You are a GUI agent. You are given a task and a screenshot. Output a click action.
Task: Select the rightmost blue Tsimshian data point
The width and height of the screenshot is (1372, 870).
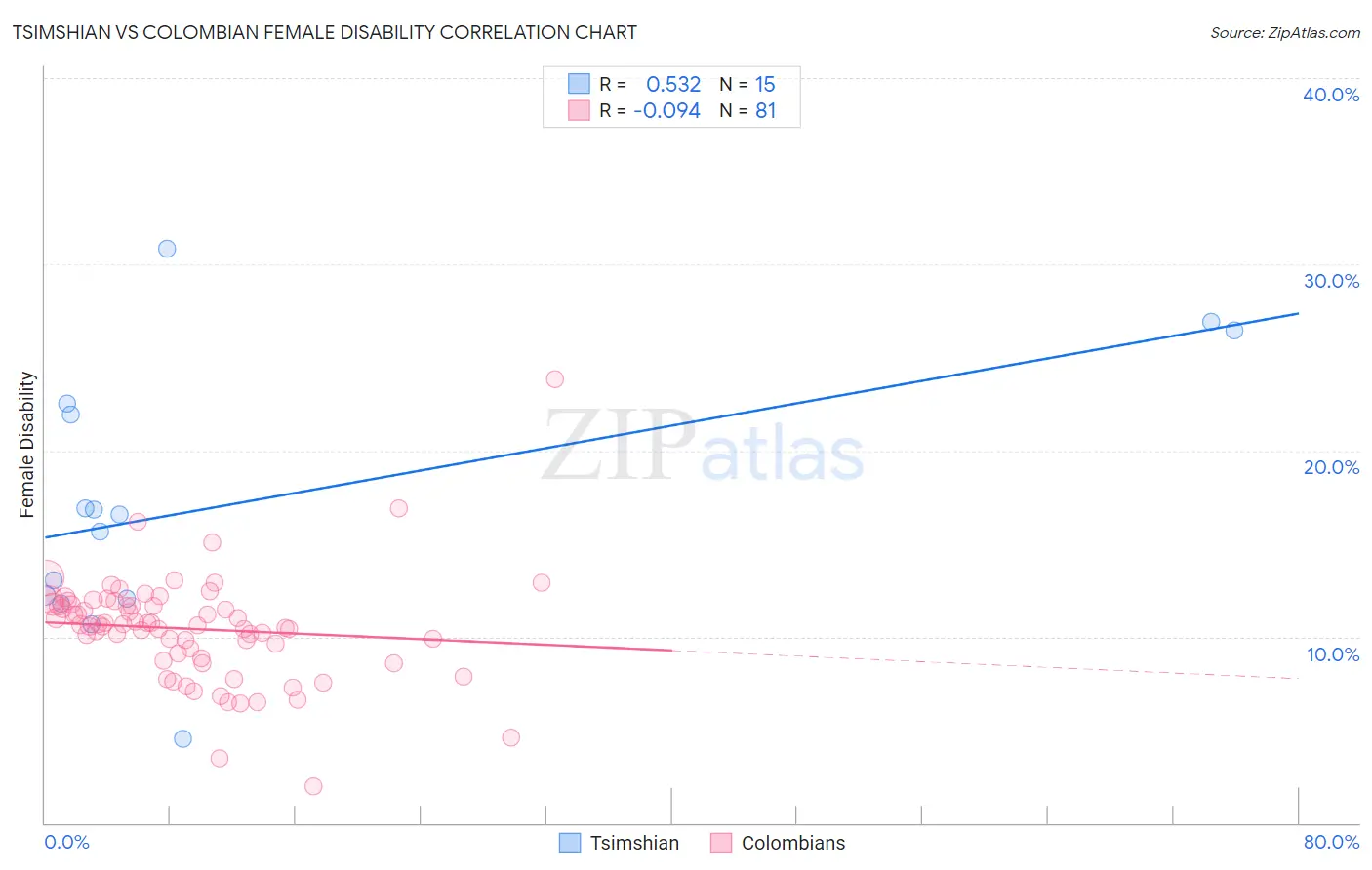pos(1234,330)
